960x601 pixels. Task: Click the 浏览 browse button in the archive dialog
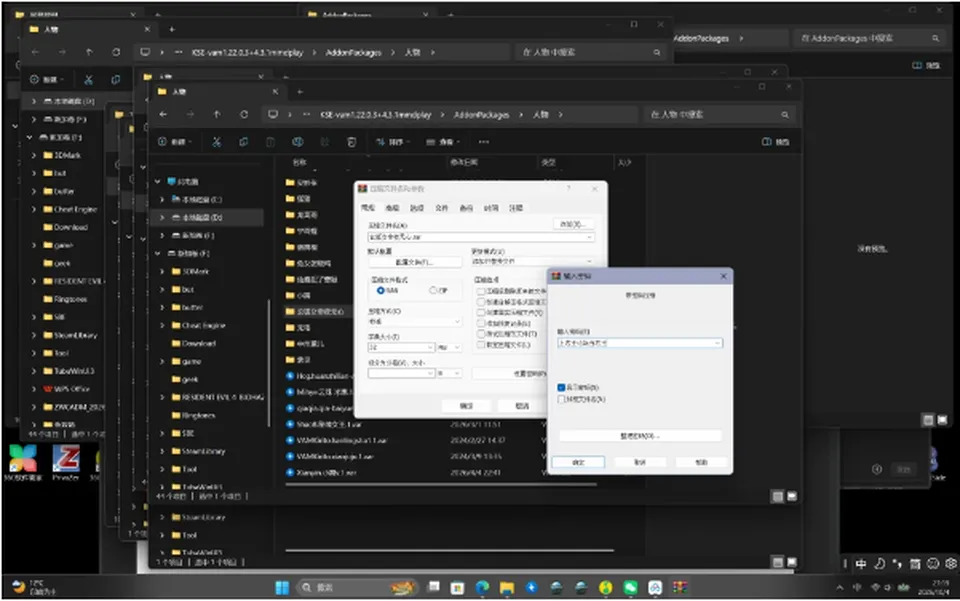573,224
